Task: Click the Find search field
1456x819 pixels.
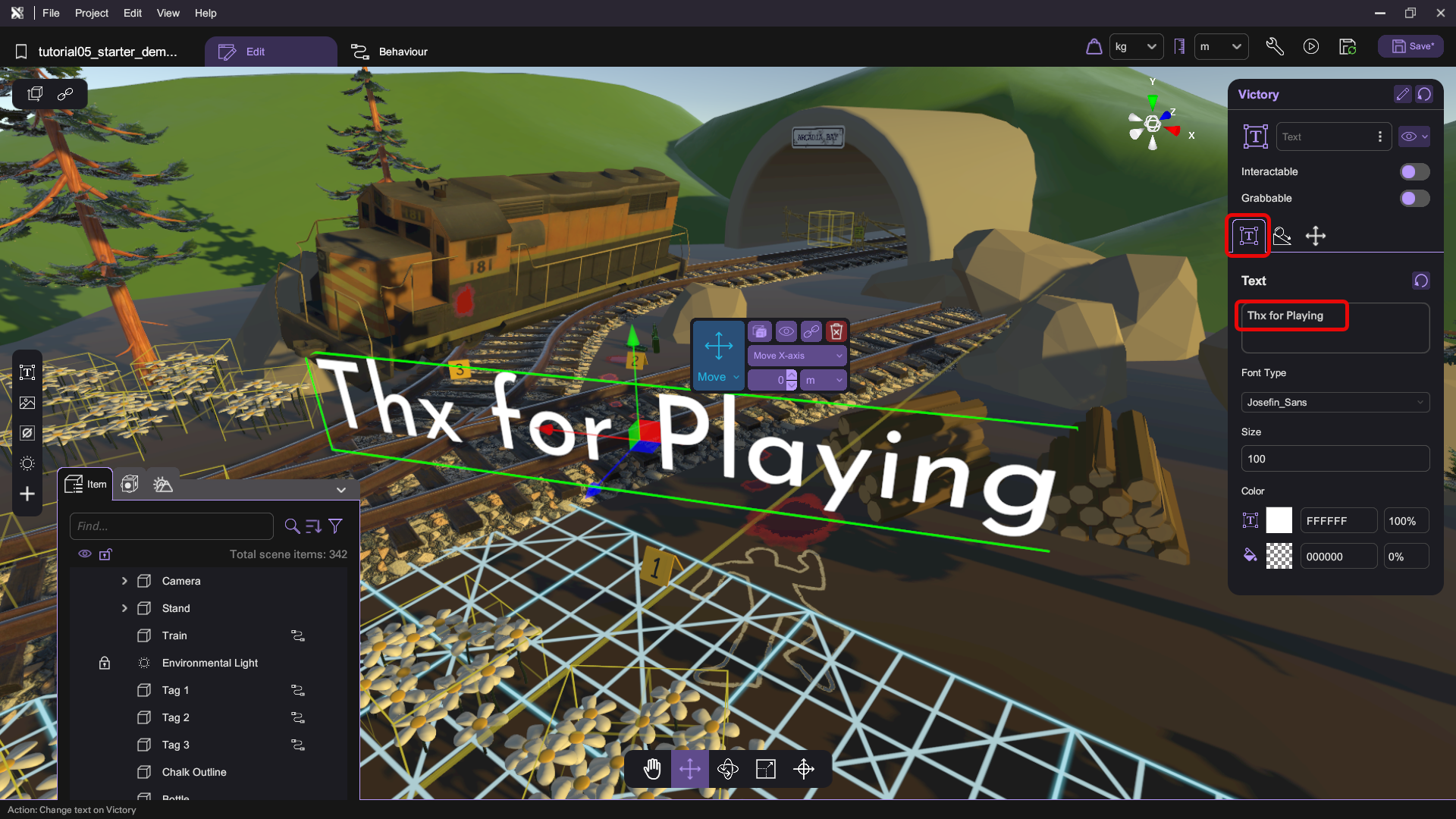Action: (171, 526)
